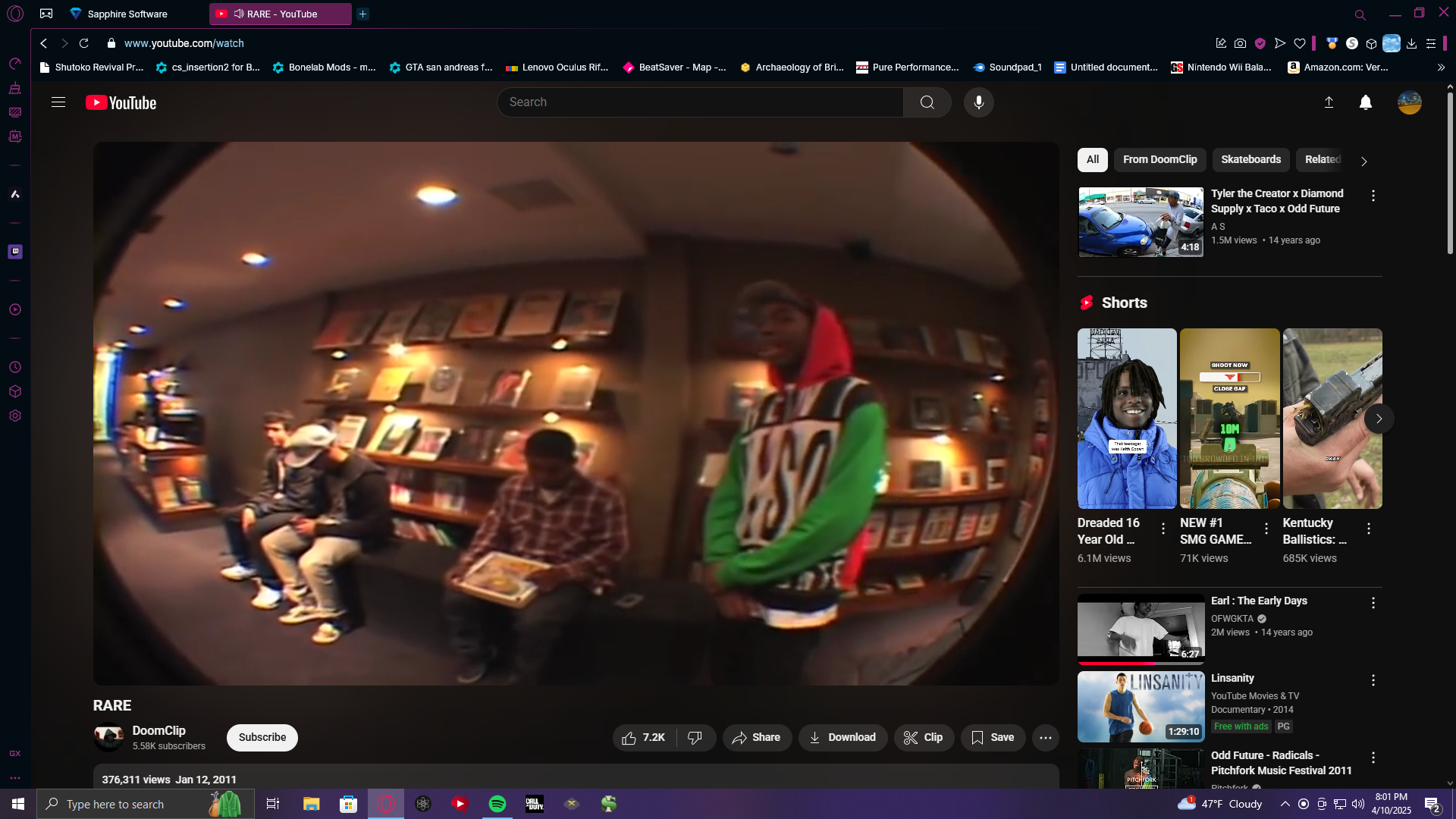Switch to the Sapphire Software browser tab

tap(127, 14)
